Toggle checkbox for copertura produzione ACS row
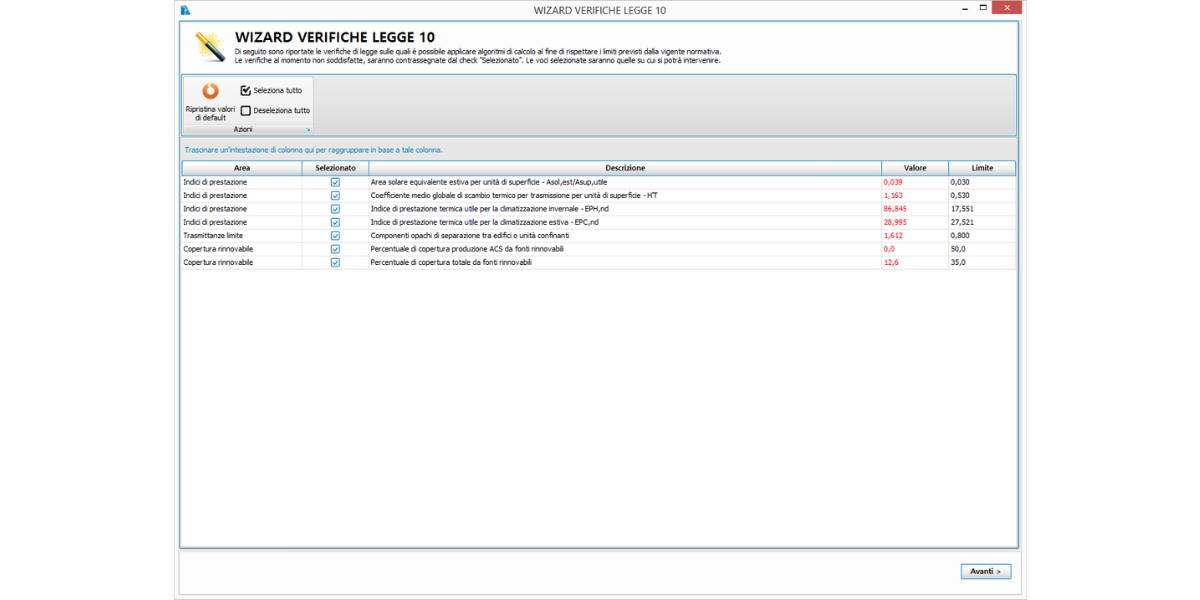Viewport: 1200px width, 600px height. 335,249
